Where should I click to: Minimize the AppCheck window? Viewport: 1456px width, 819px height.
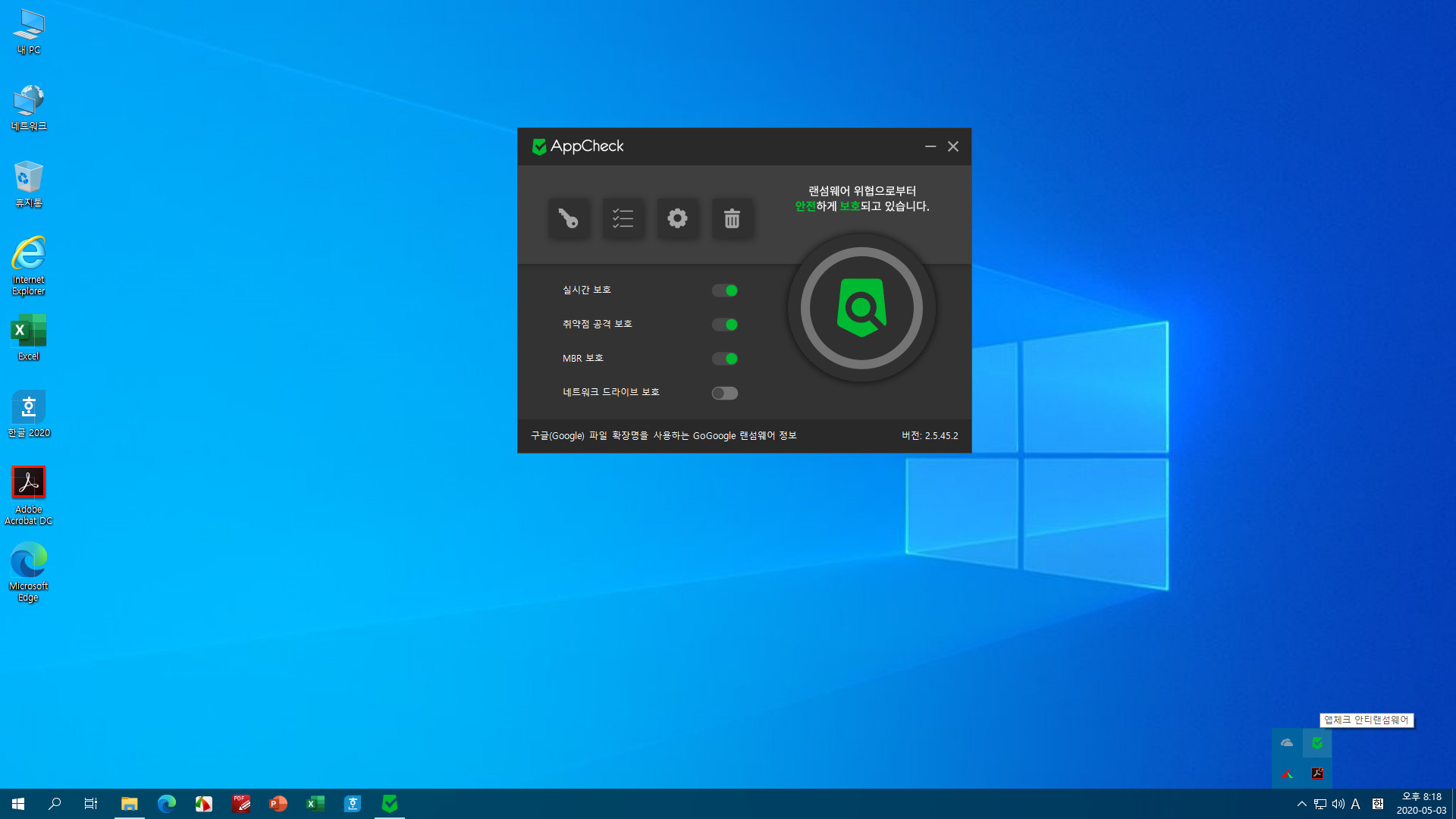(x=930, y=146)
